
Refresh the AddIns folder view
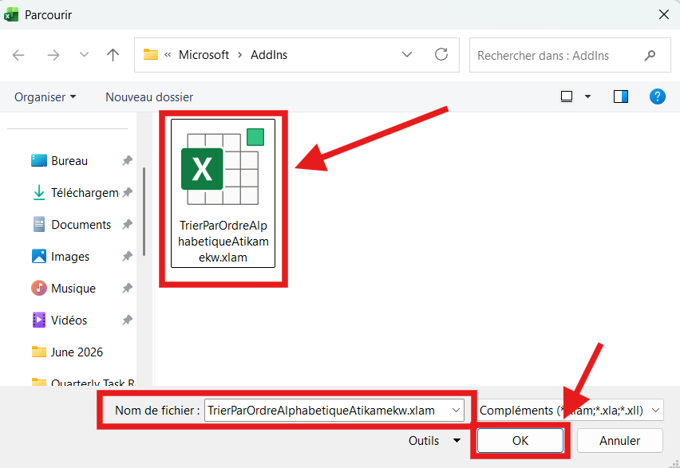pos(441,55)
